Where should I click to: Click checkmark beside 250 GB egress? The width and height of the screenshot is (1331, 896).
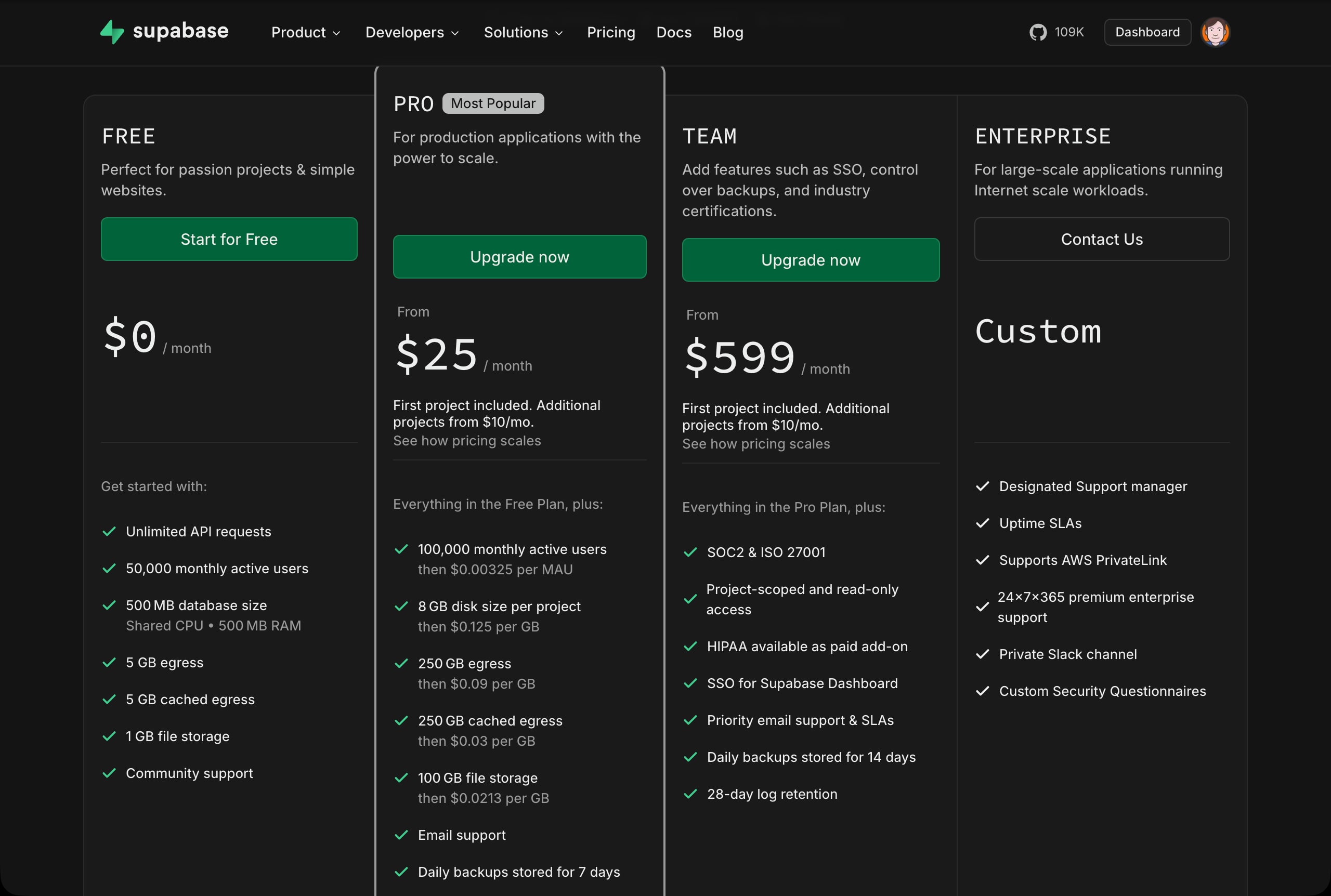pyautogui.click(x=401, y=664)
